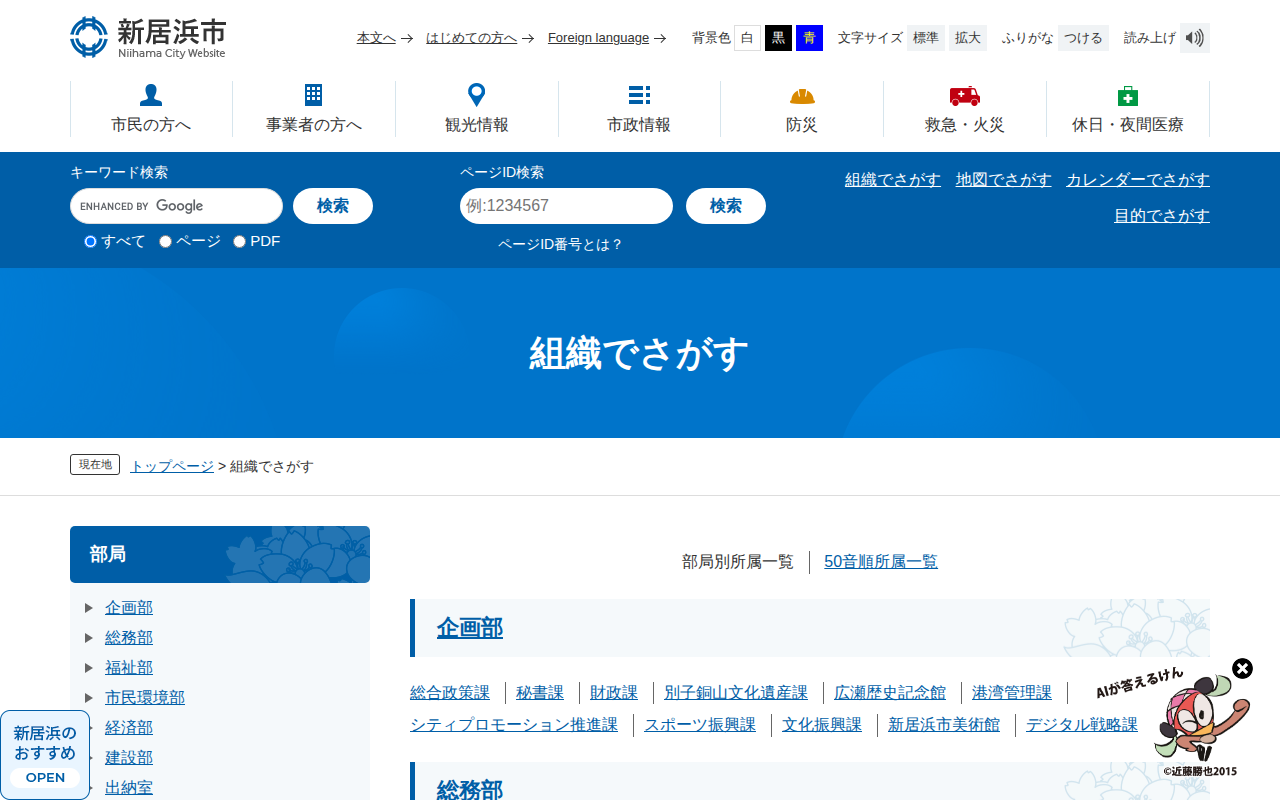Screen dimensions: 1280x800
Task: Select the 防災 helmet icon
Action: pyautogui.click(x=801, y=94)
